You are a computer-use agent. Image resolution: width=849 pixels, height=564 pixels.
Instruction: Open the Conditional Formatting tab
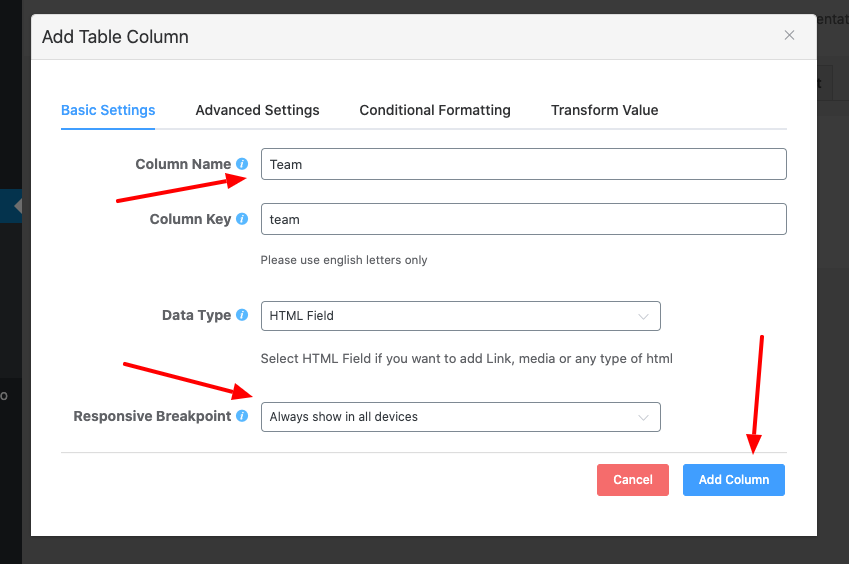pyautogui.click(x=435, y=110)
